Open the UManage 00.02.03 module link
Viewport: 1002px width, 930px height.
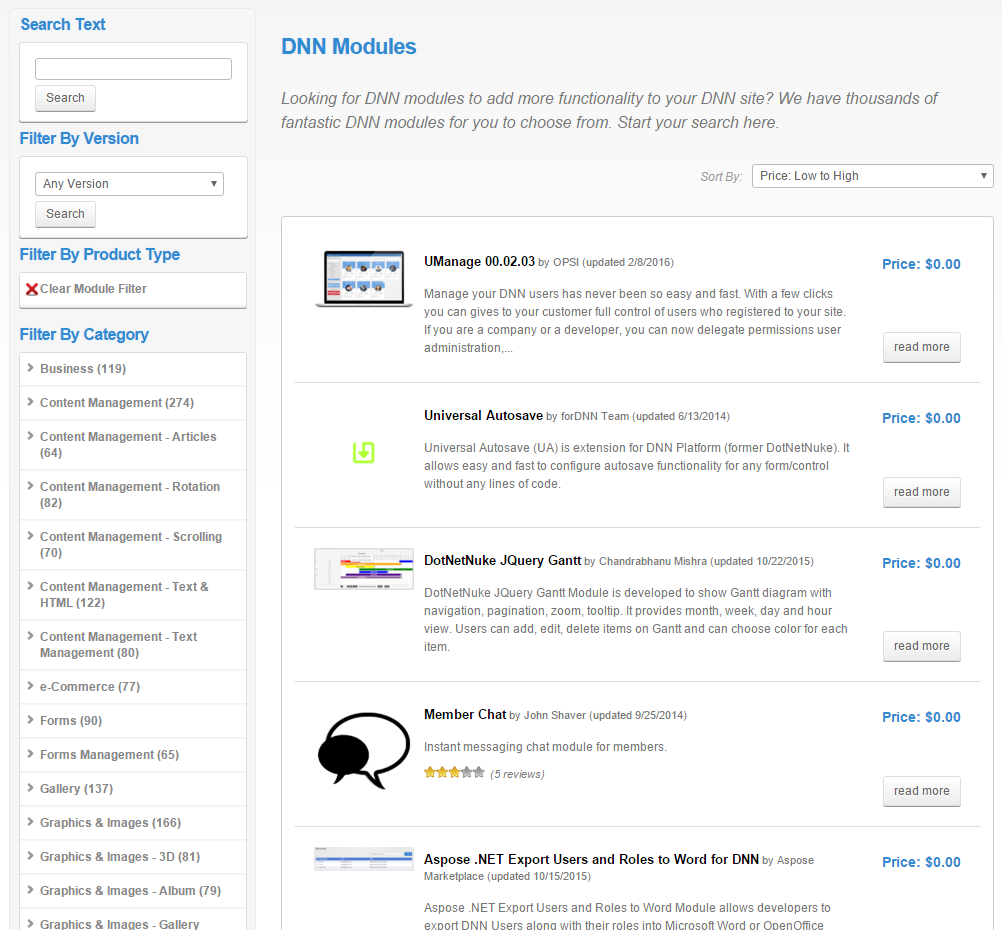coord(477,261)
